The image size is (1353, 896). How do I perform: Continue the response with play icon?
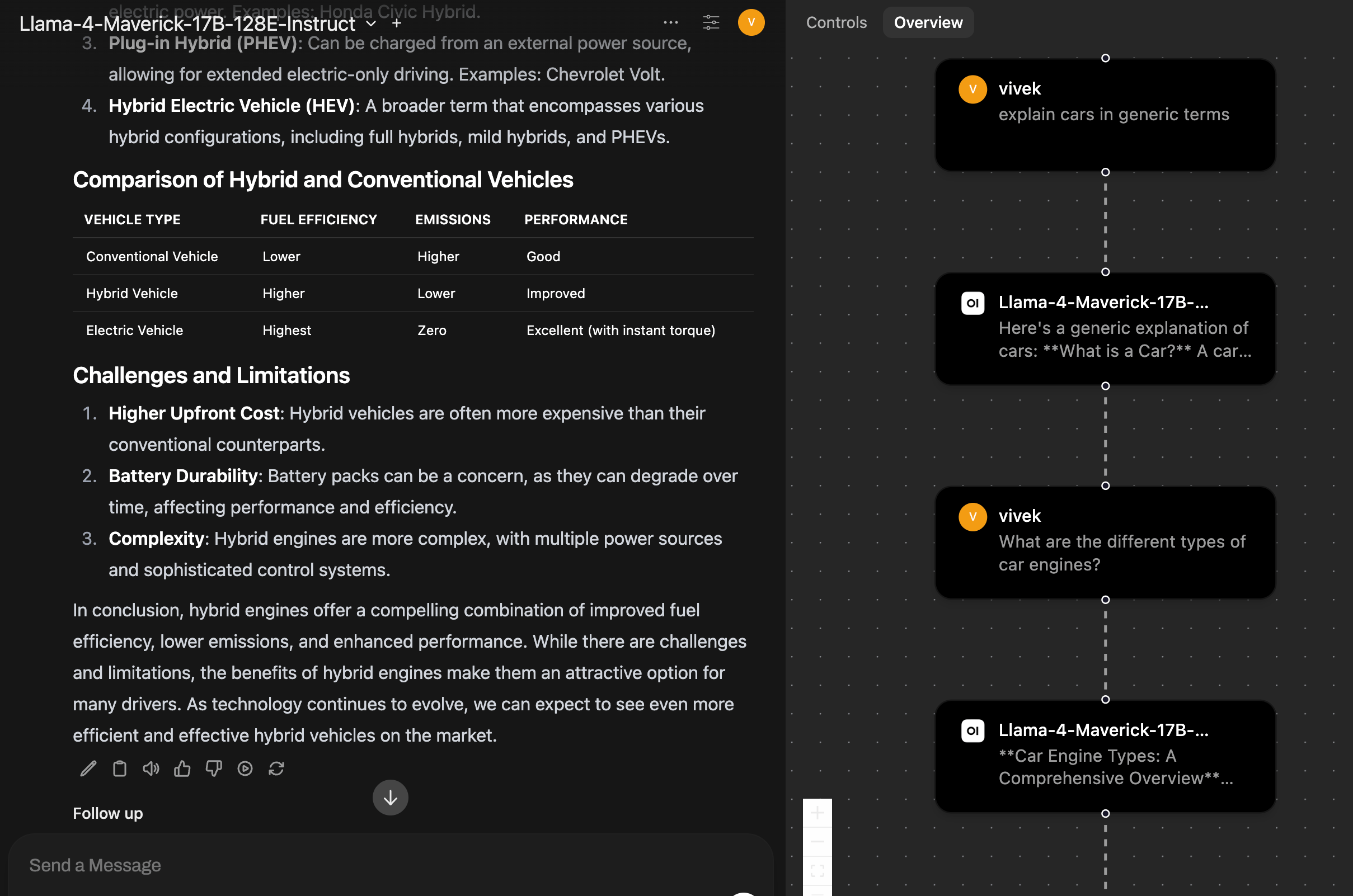click(245, 768)
